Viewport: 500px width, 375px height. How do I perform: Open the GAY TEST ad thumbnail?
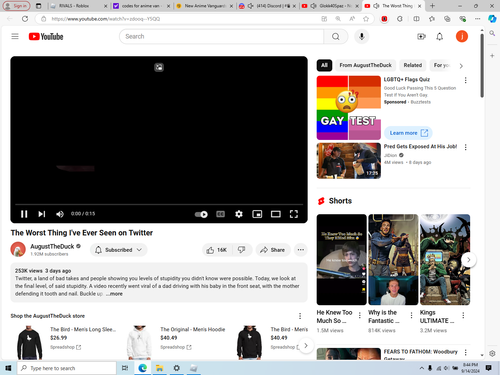(x=349, y=108)
